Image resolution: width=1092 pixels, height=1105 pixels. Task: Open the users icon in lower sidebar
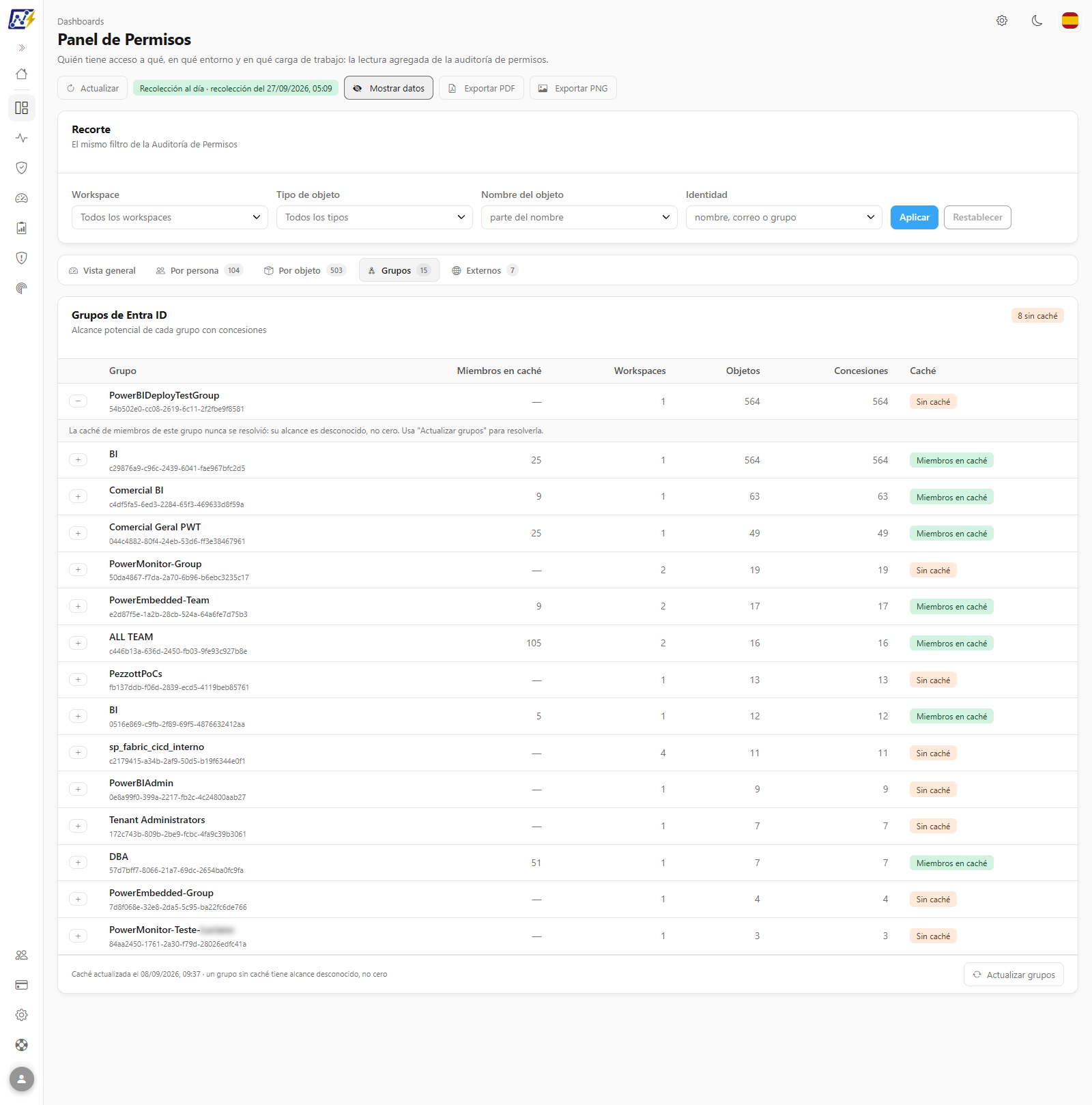[x=22, y=955]
